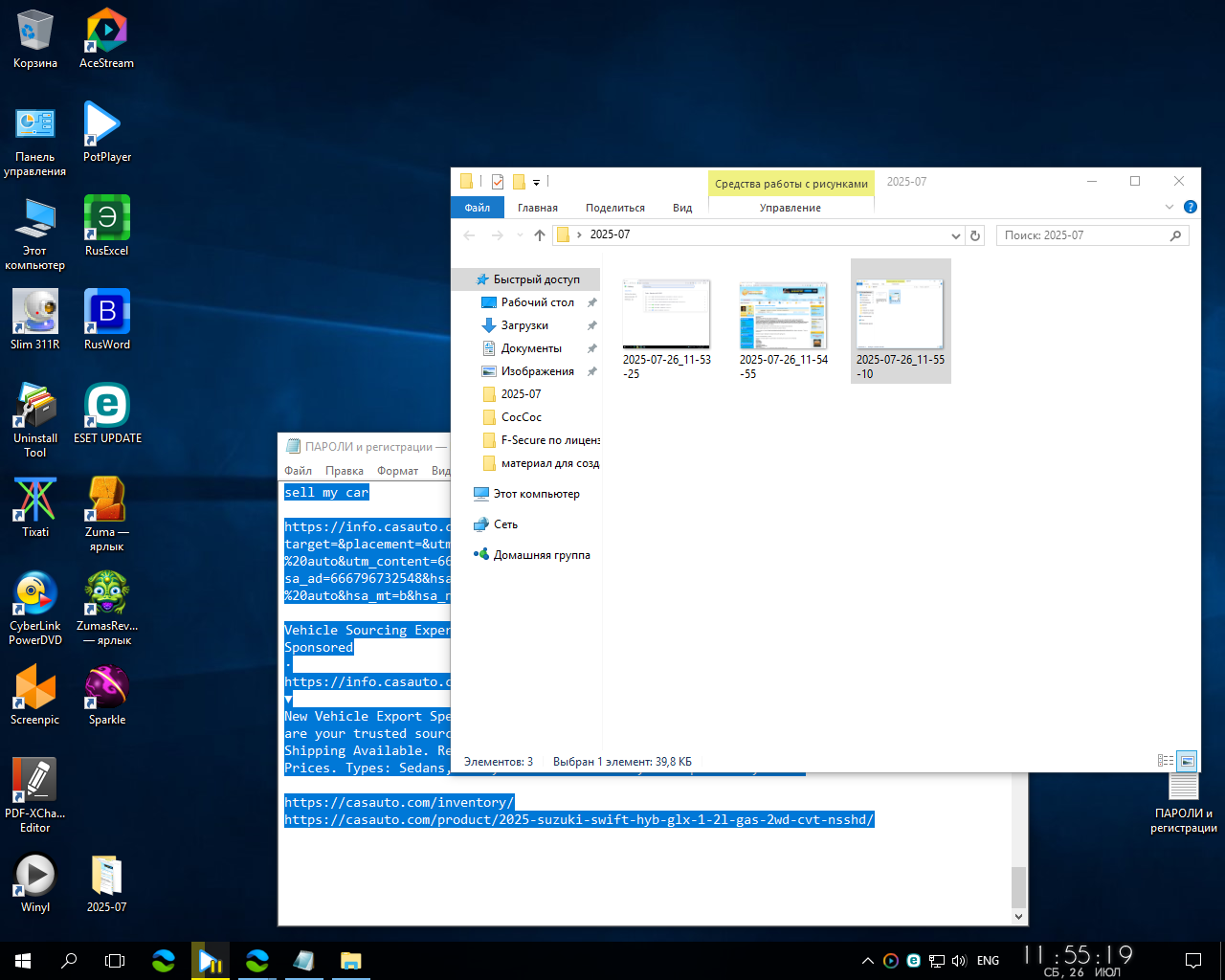Screen dimensions: 1225x980
Task: Click the up-one-level arrow in Explorer
Action: pos(540,235)
